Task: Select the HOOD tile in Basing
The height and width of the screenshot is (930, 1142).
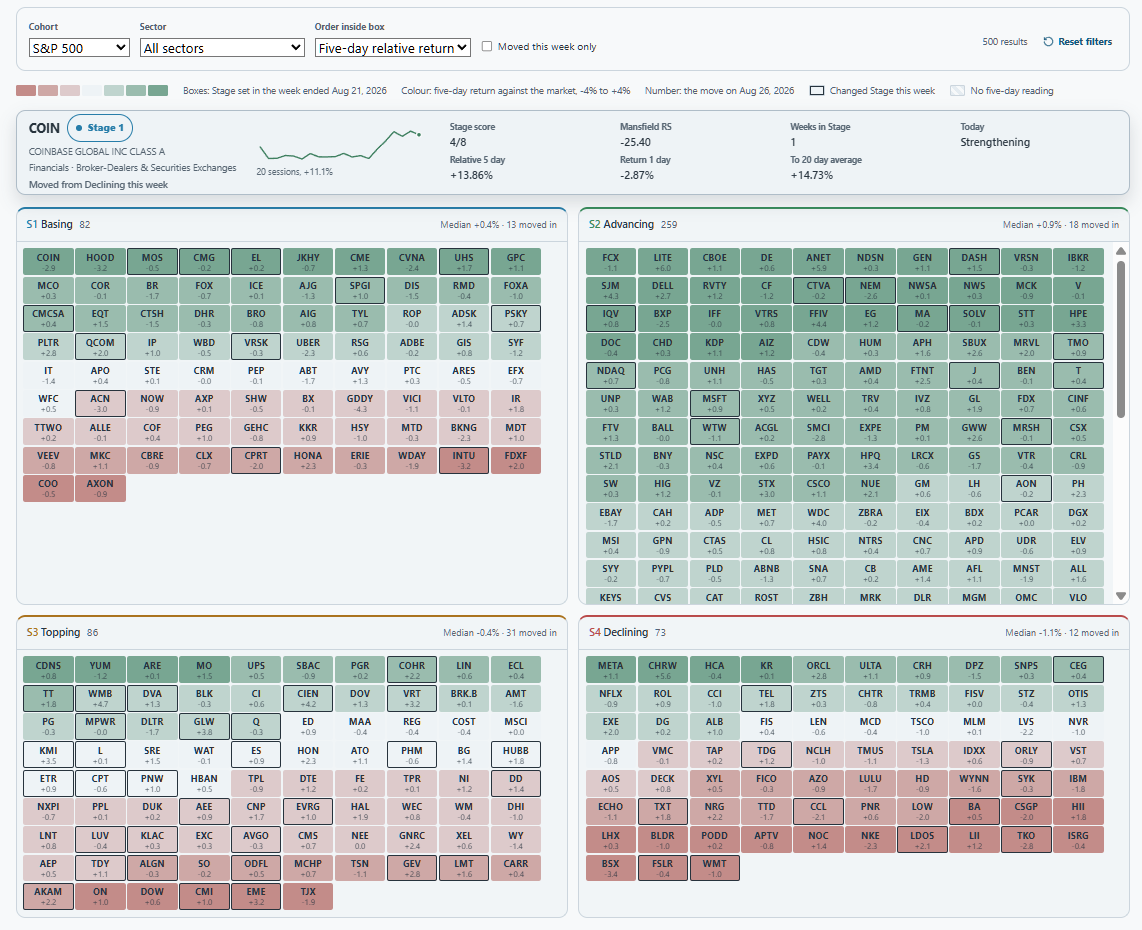Action: point(101,262)
